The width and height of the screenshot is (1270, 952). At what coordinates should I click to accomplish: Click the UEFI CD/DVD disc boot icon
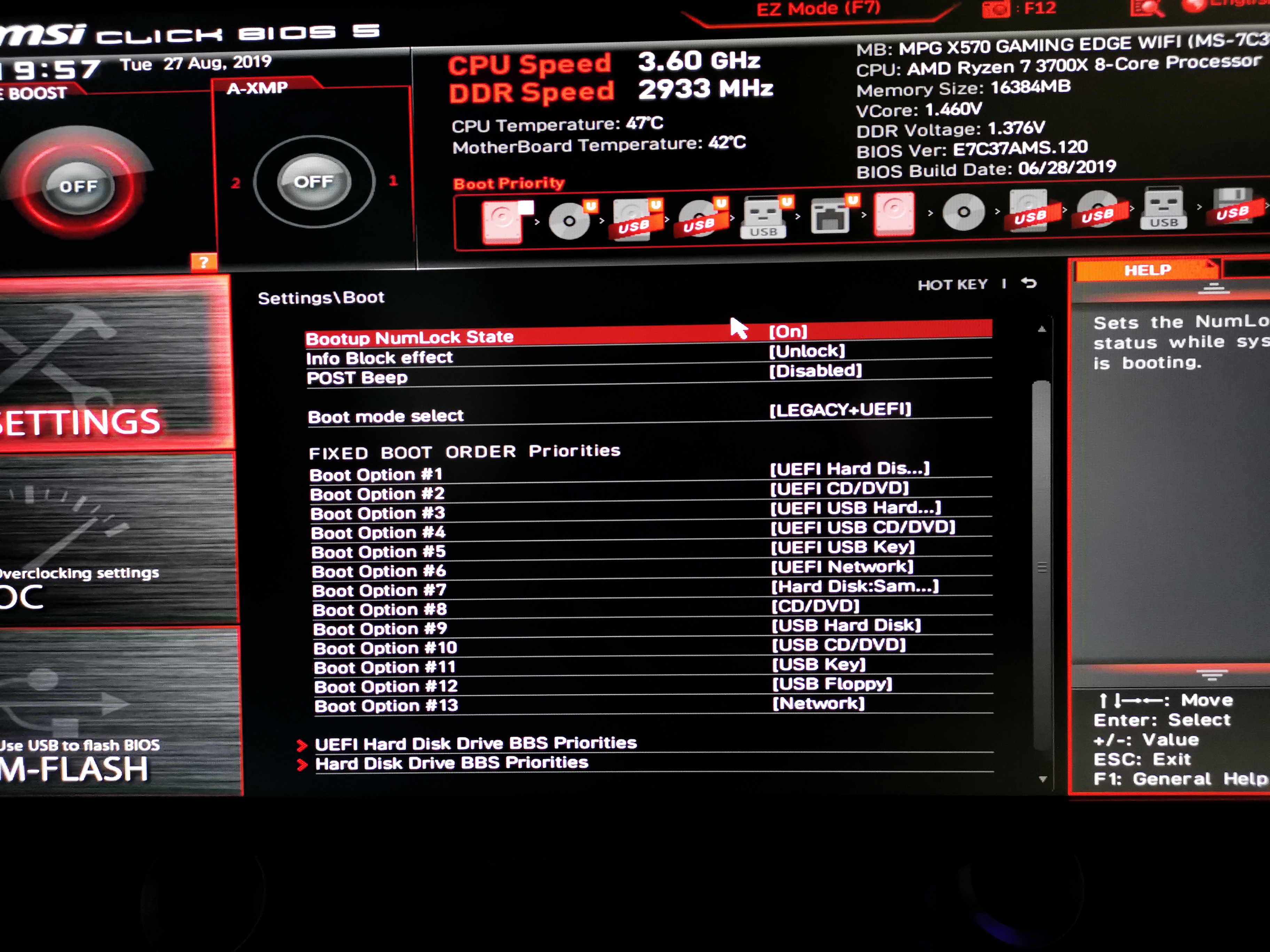tap(570, 220)
